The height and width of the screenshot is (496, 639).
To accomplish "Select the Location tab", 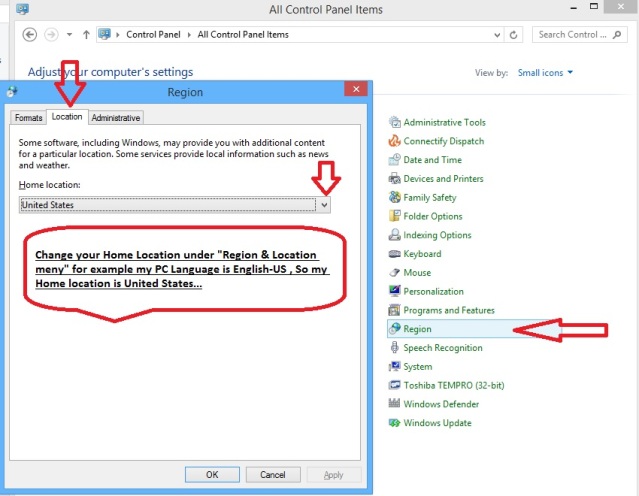I will point(67,117).
